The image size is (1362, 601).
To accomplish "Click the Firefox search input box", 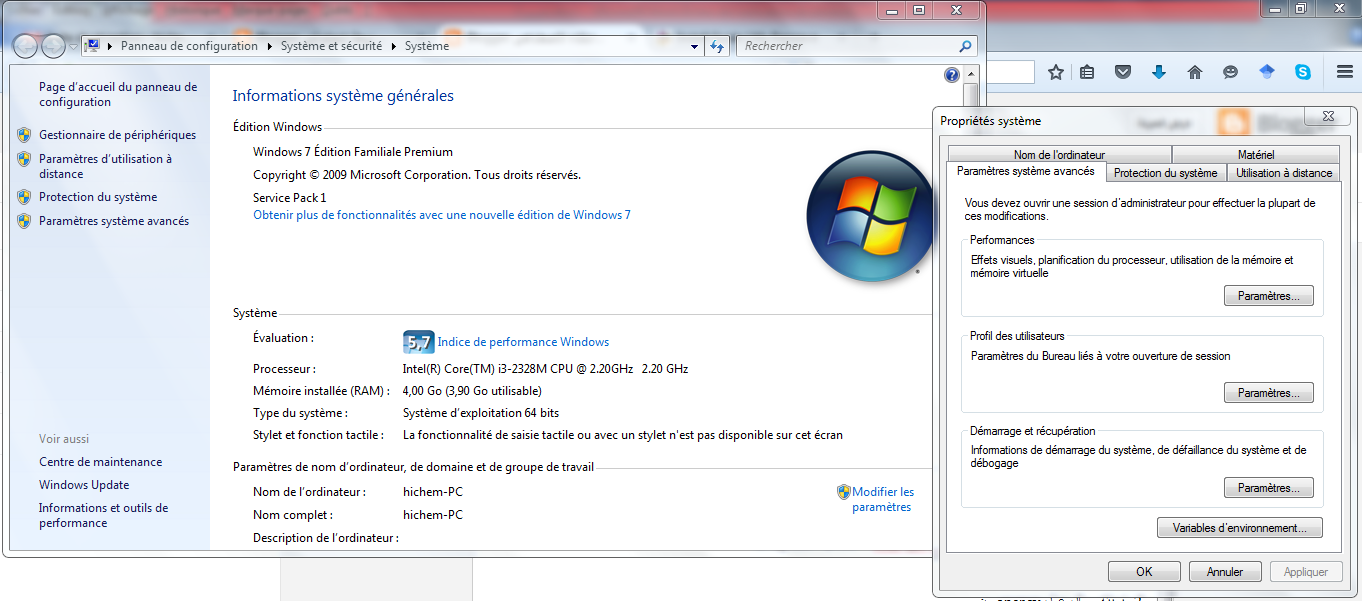I will tap(1010, 72).
